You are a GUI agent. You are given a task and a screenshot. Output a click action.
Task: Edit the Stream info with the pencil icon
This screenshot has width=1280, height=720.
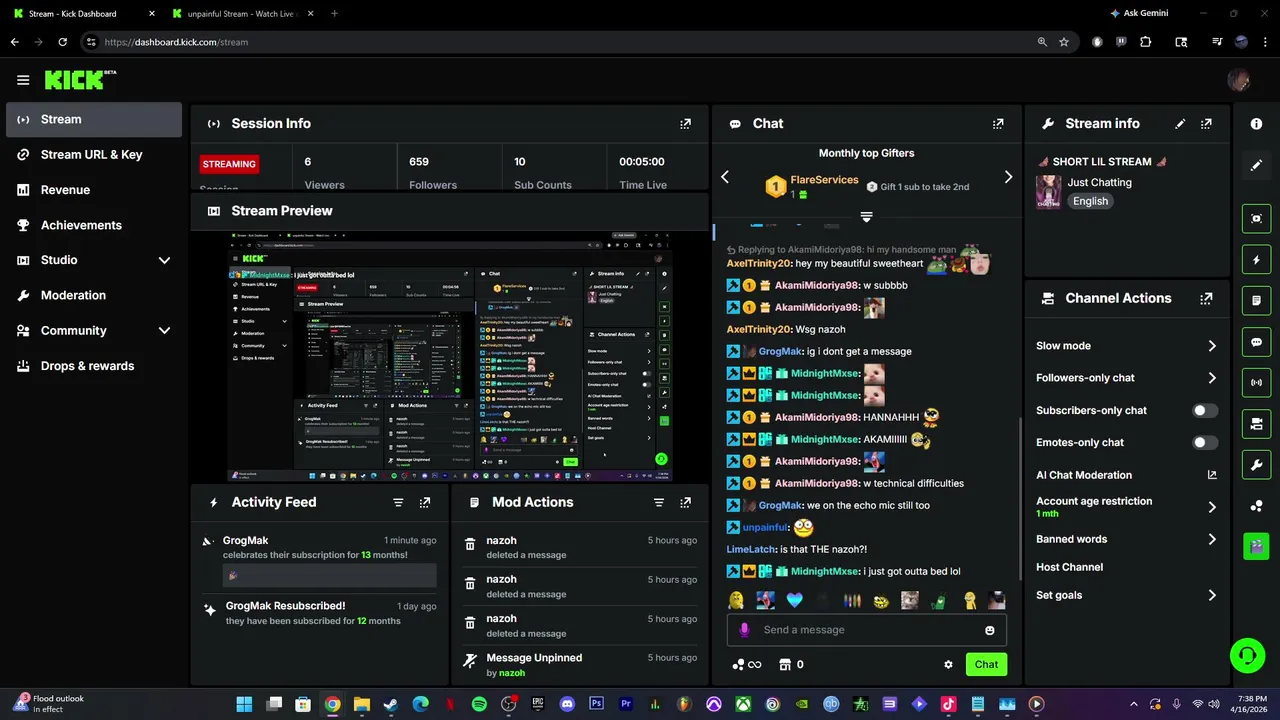[1180, 124]
